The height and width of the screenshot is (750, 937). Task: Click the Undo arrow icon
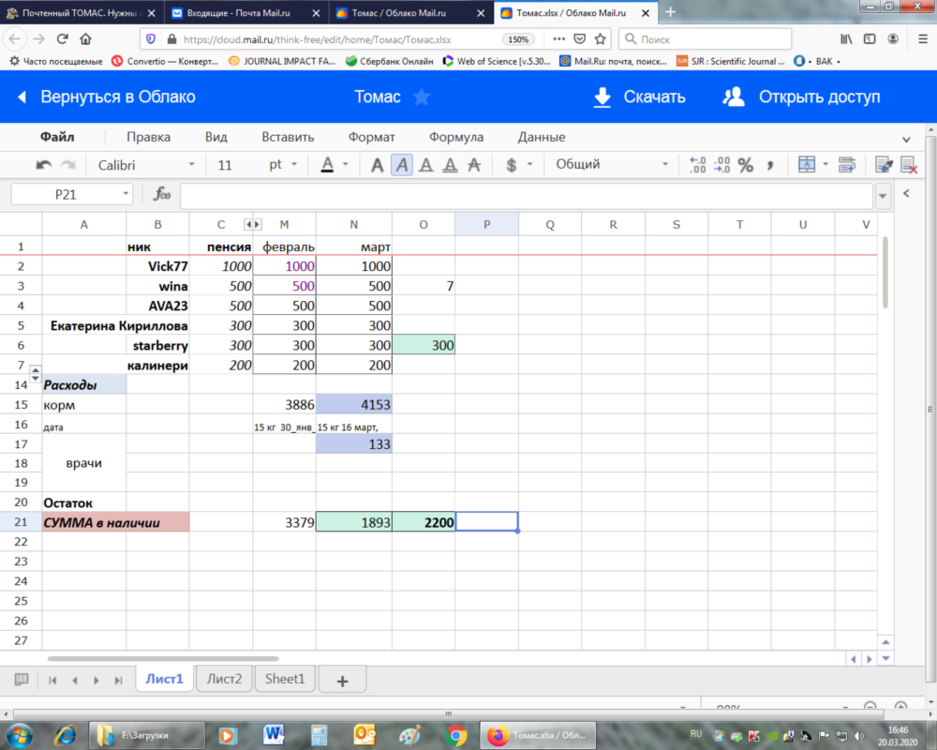(x=44, y=165)
